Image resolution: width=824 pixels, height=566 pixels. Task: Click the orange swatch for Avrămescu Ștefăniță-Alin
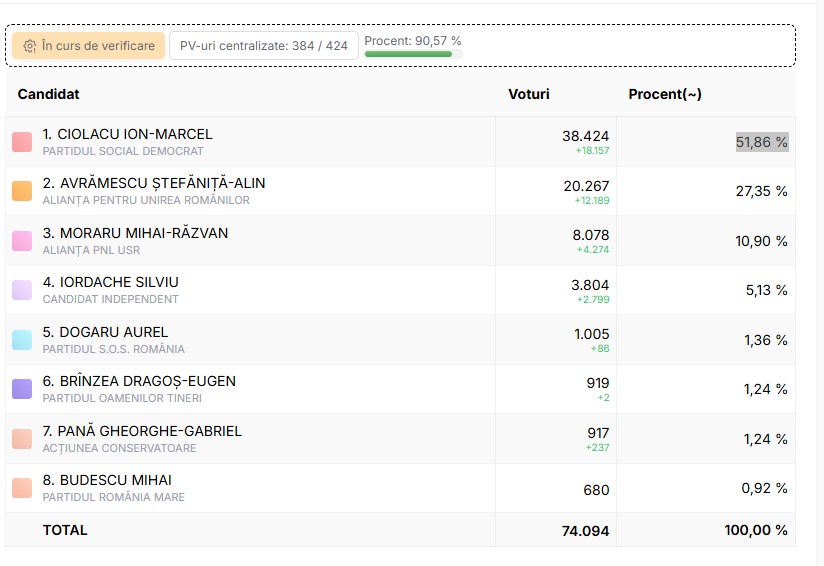click(22, 191)
